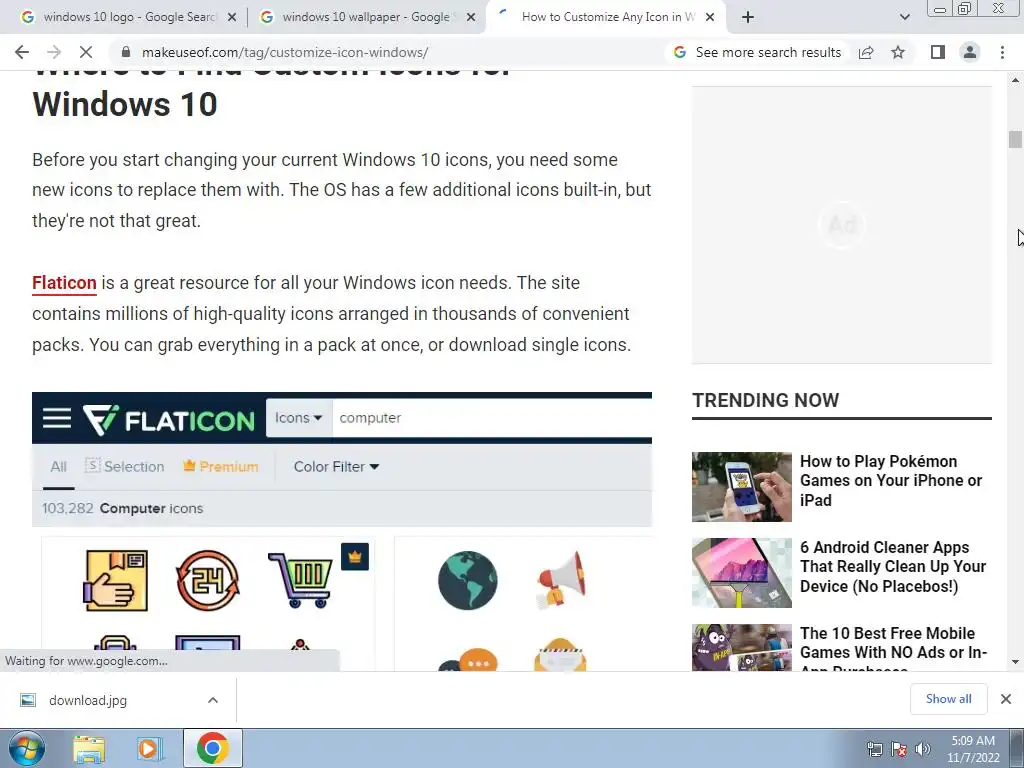Image resolution: width=1024 pixels, height=768 pixels.
Task: Click the megaphone icon
Action: (561, 580)
